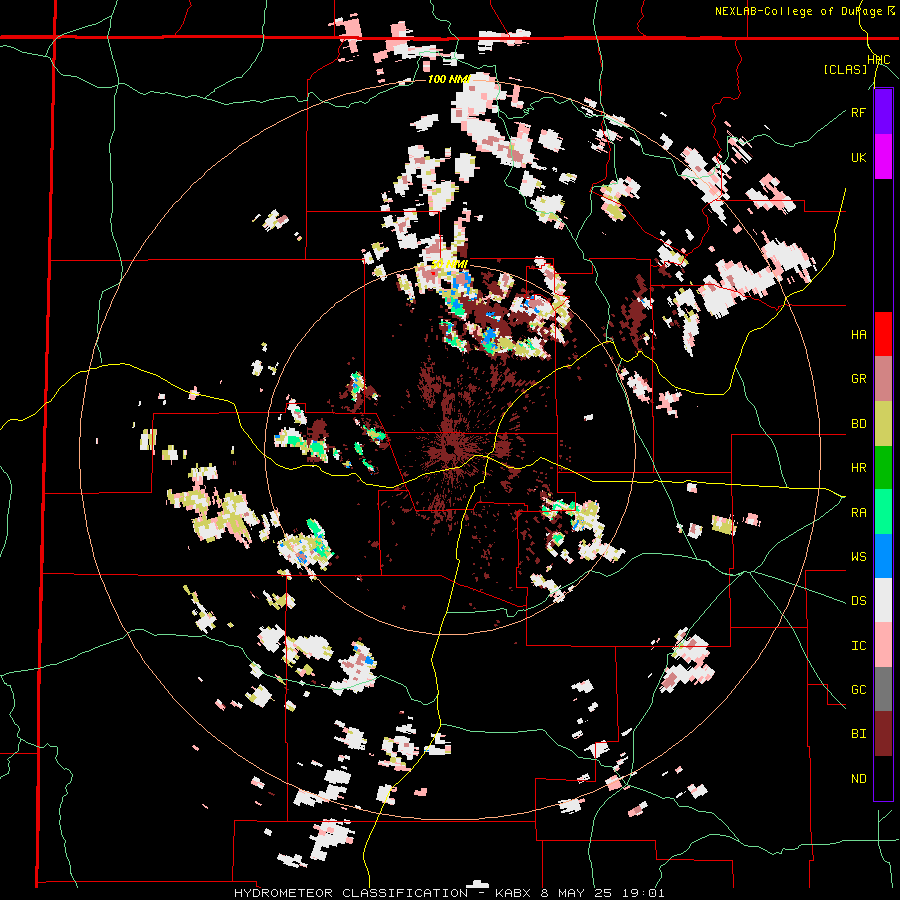The image size is (900, 900).
Task: Click the IC legend label
Action: click(x=858, y=646)
